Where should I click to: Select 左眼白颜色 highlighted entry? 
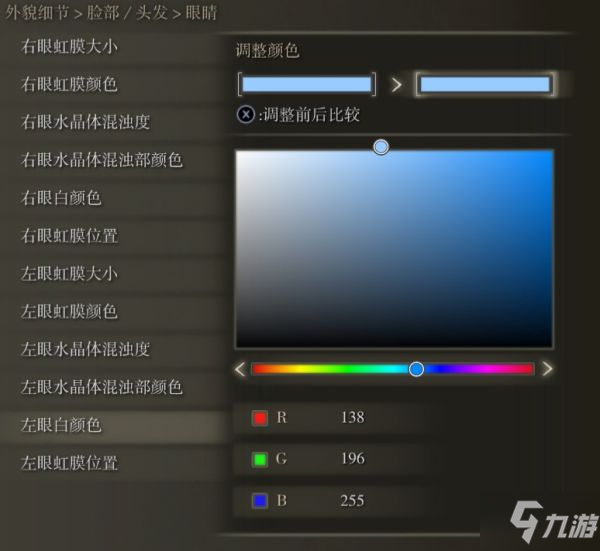[61, 425]
